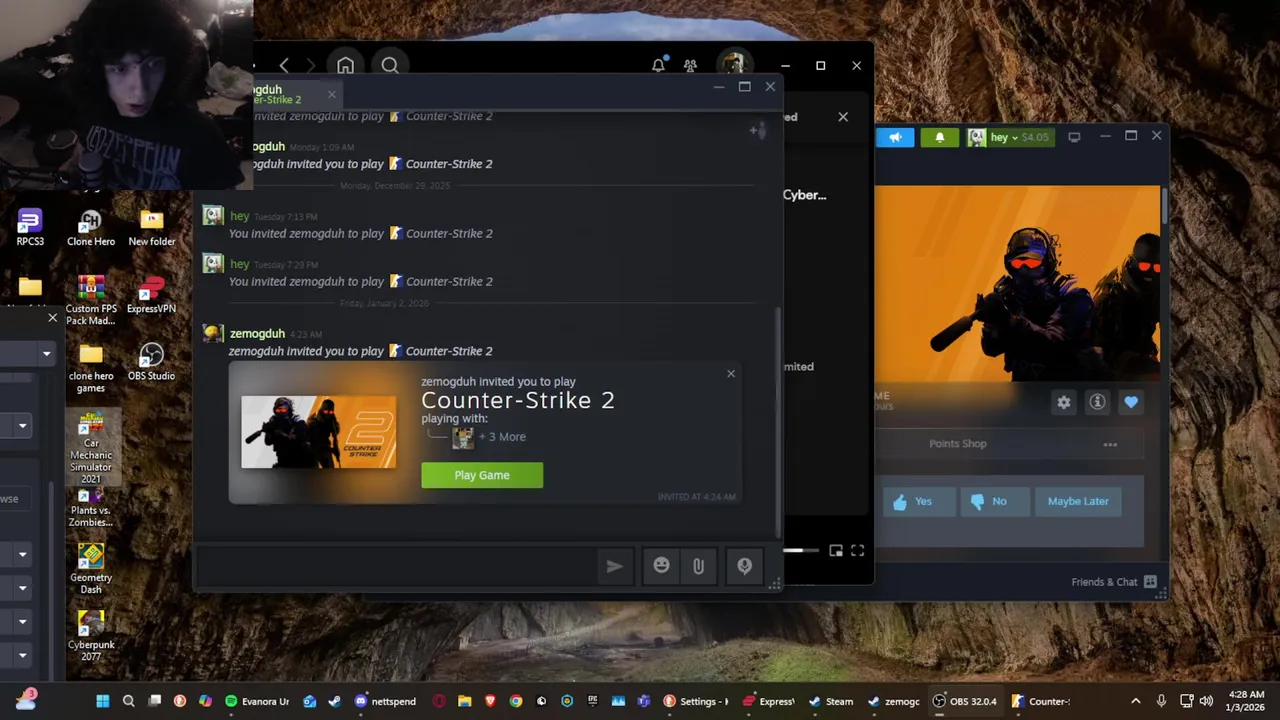The width and height of the screenshot is (1280, 720).
Task: Click the profile avatar in the back window
Action: point(733,65)
